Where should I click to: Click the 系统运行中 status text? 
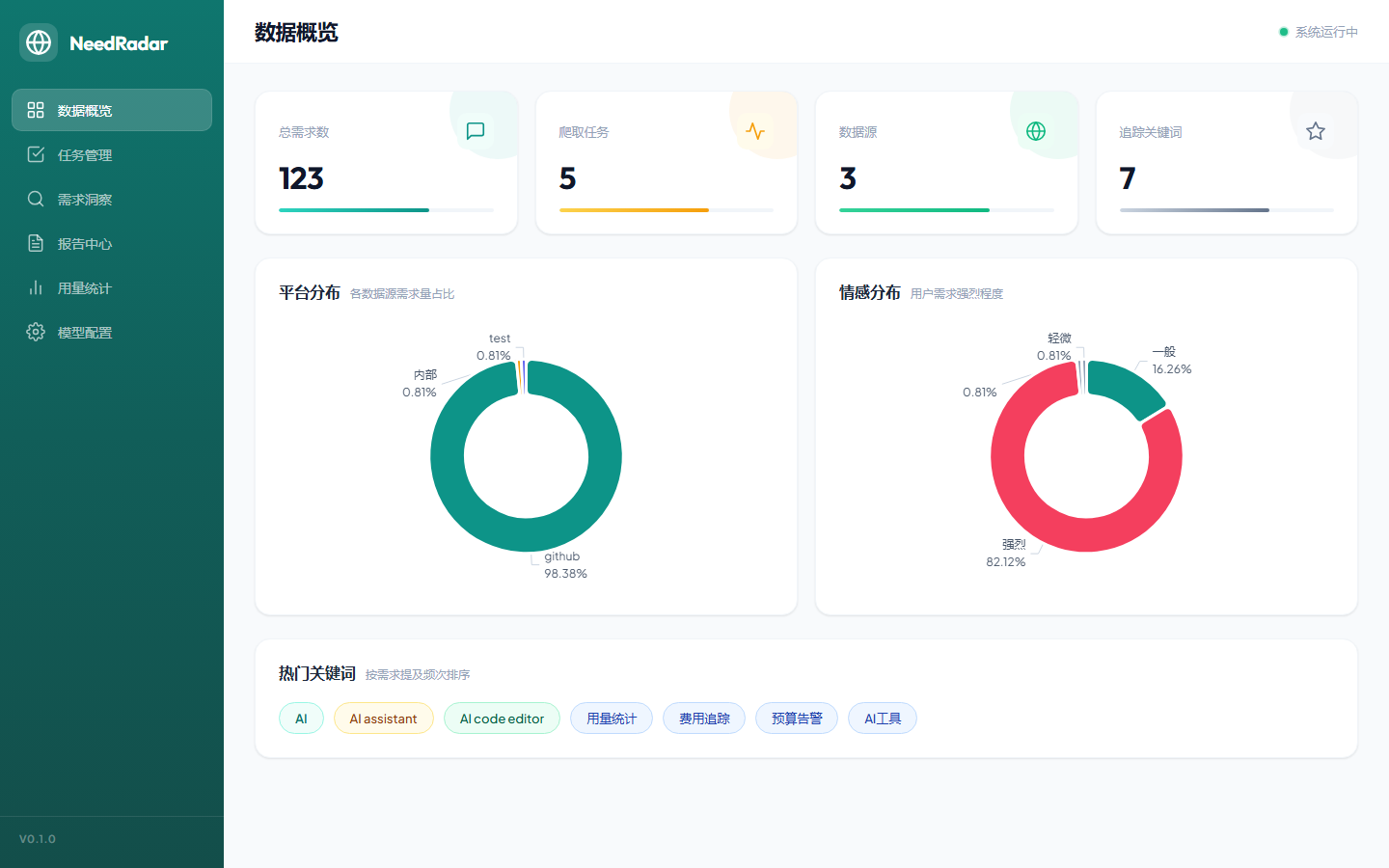(1326, 32)
